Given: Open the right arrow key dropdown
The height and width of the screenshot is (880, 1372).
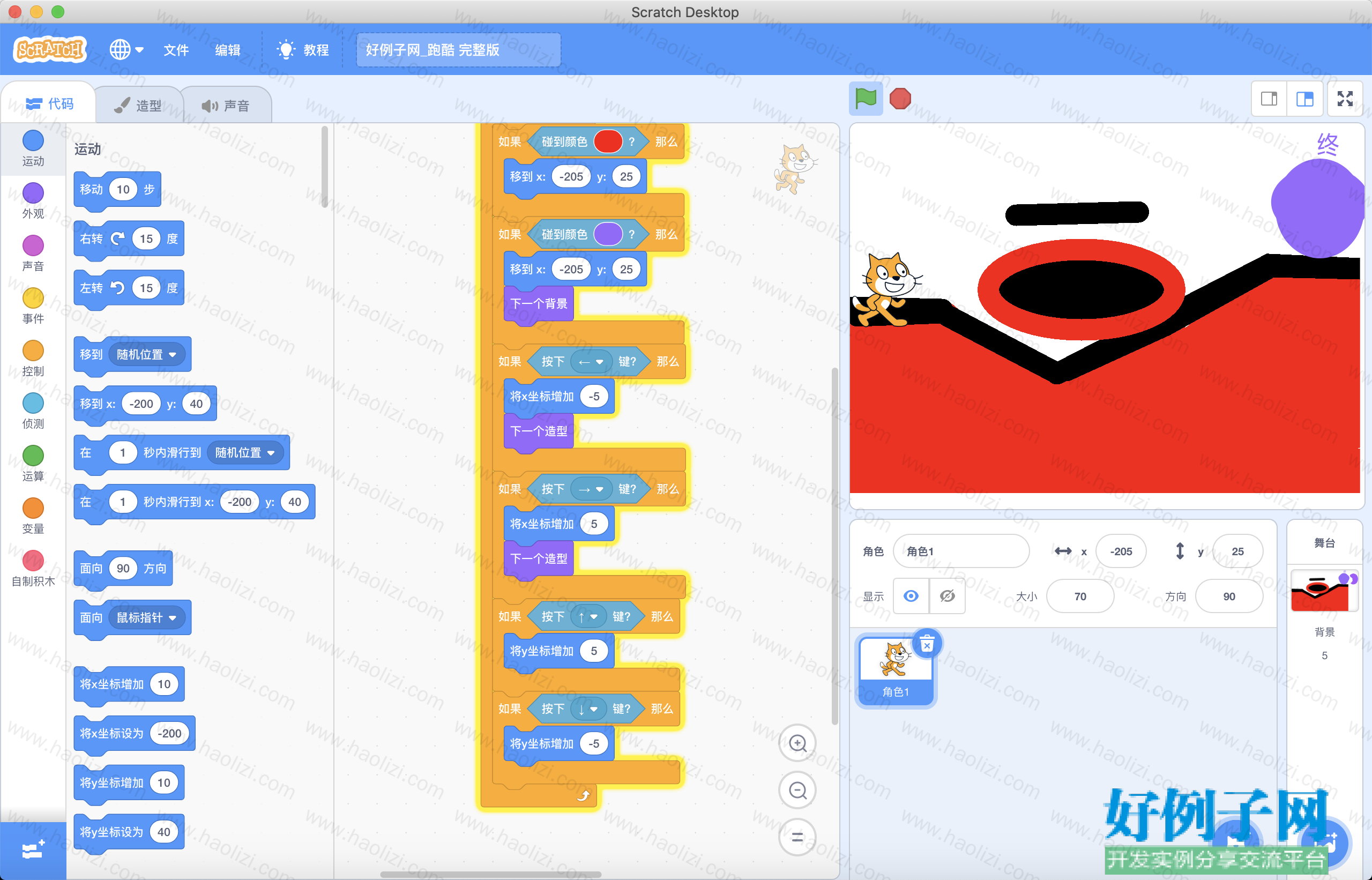Looking at the screenshot, I should [x=591, y=489].
